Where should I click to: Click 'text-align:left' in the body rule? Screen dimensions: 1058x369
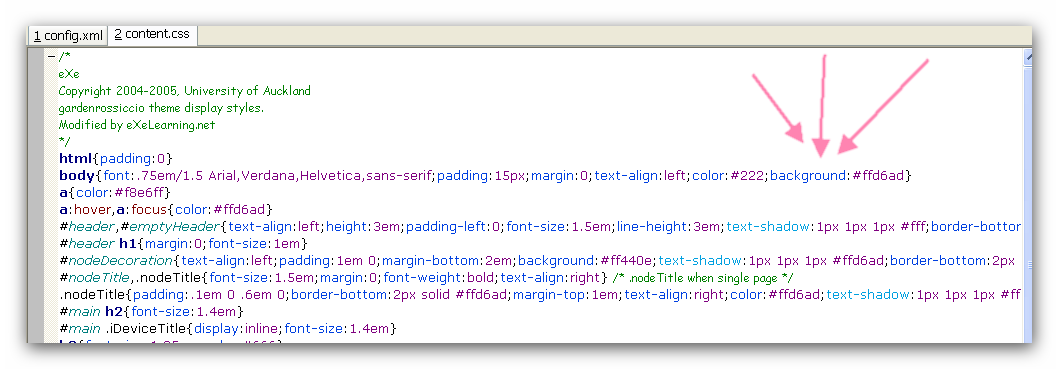[640, 176]
